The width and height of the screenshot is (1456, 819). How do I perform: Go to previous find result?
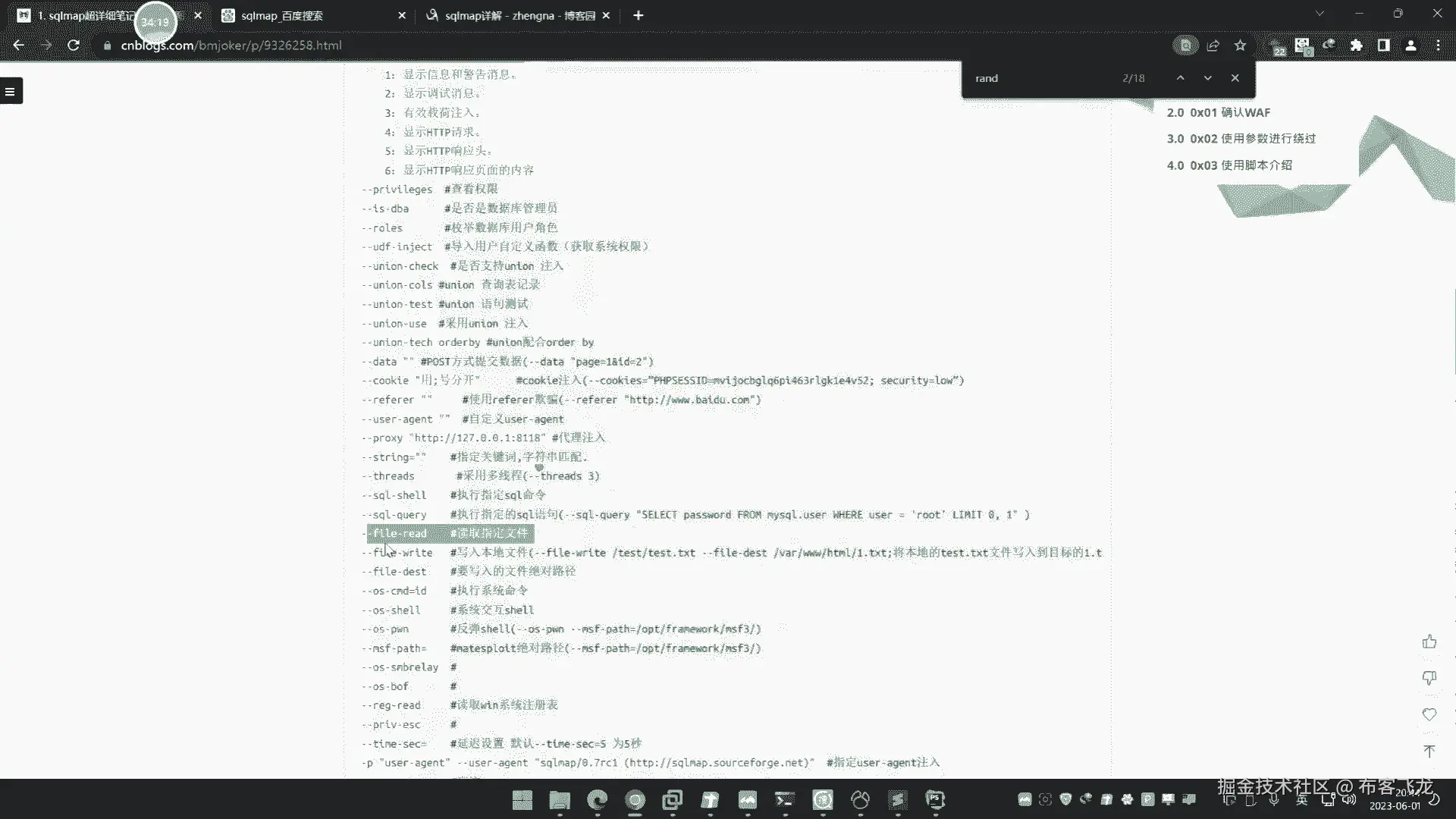coord(1180,78)
